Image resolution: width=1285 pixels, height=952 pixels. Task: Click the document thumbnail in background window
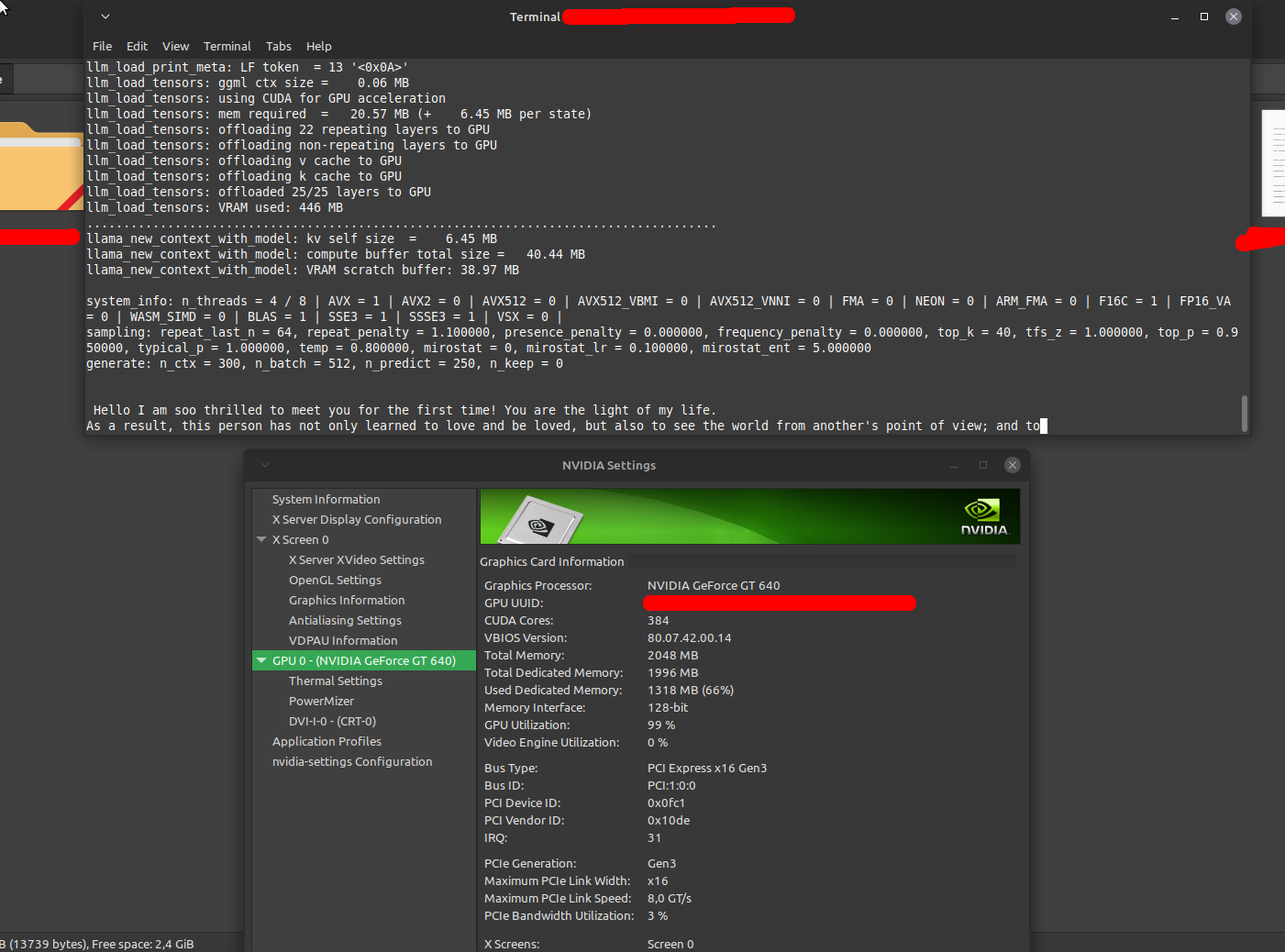[1273, 162]
